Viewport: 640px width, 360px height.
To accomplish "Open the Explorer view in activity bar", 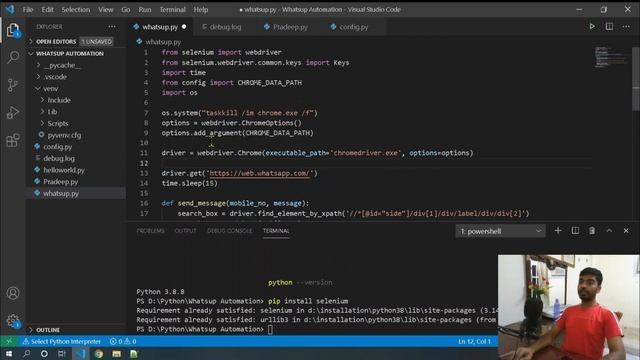I will (x=13, y=30).
